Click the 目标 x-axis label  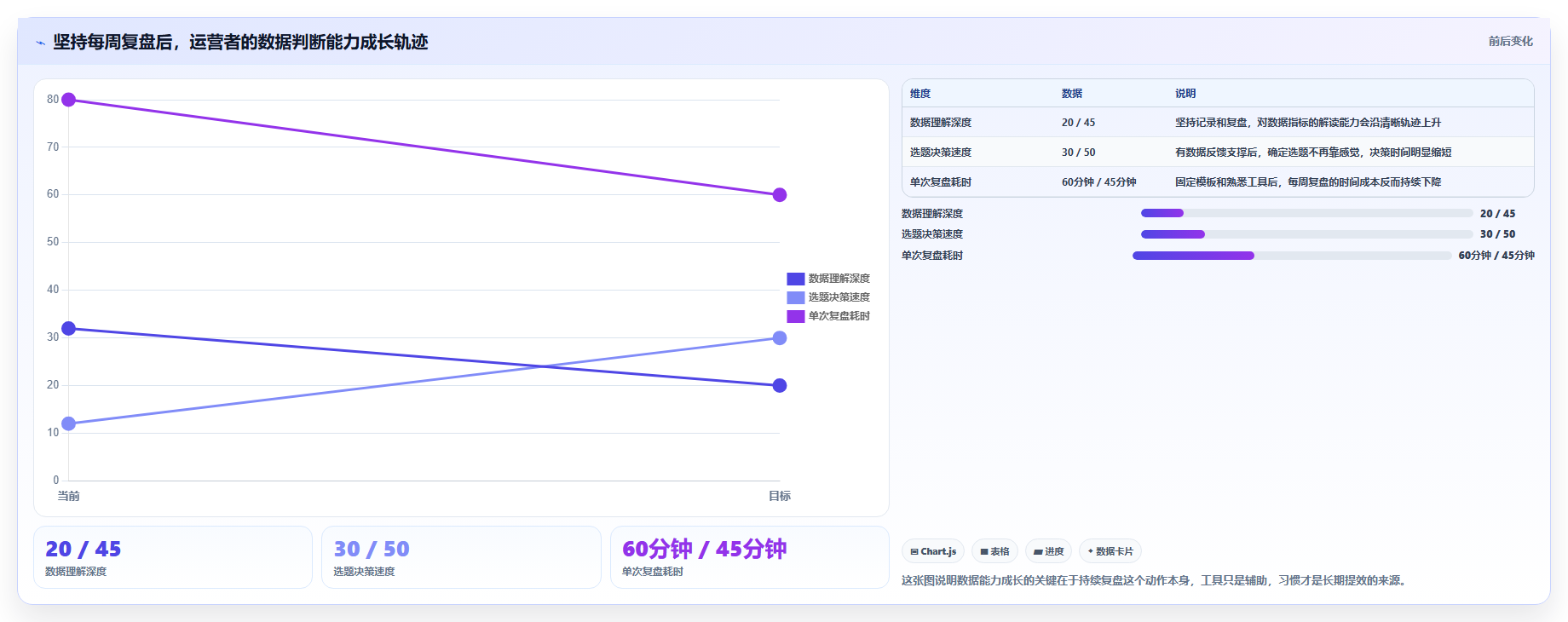point(779,496)
